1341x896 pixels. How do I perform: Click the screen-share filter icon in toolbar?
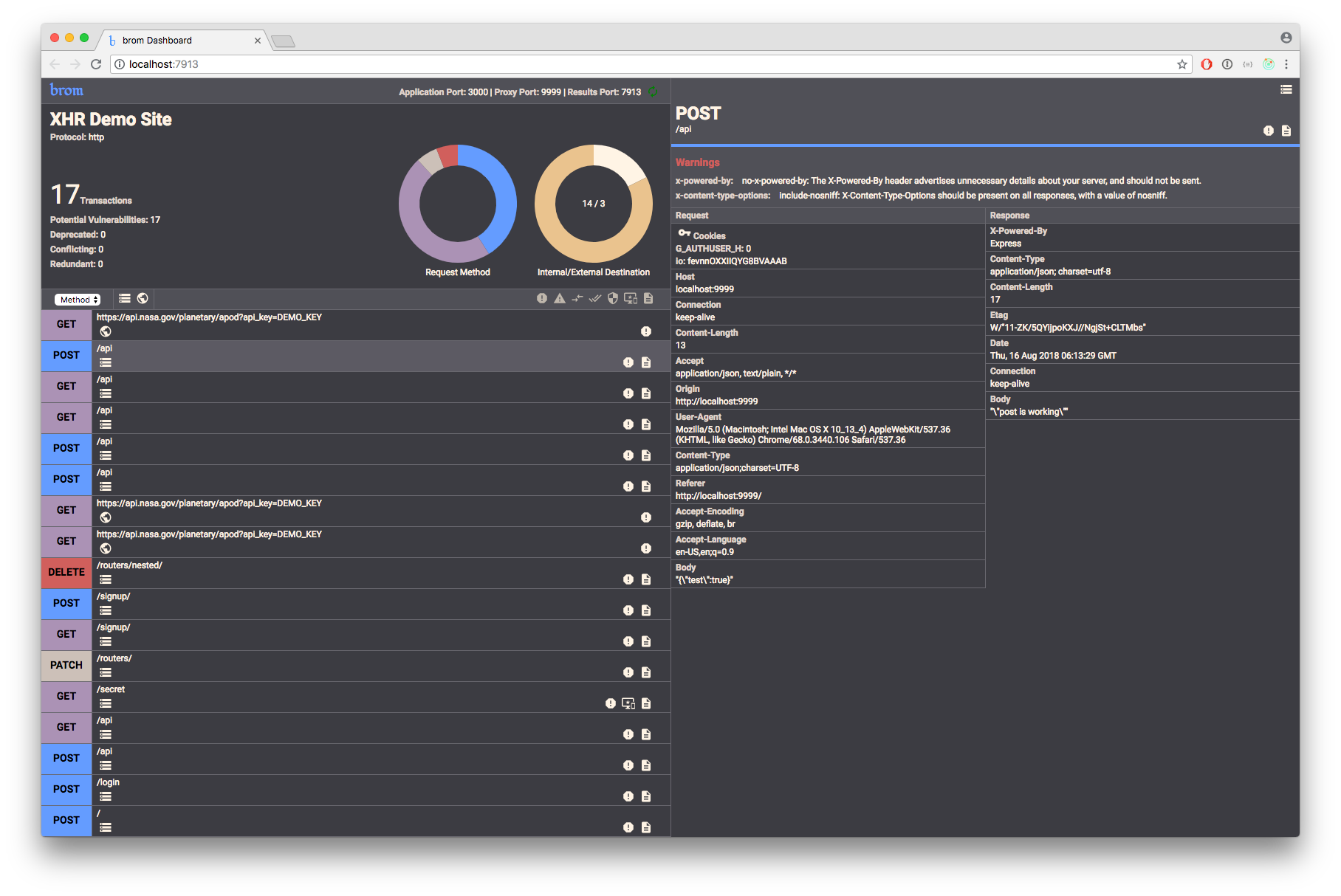click(631, 298)
